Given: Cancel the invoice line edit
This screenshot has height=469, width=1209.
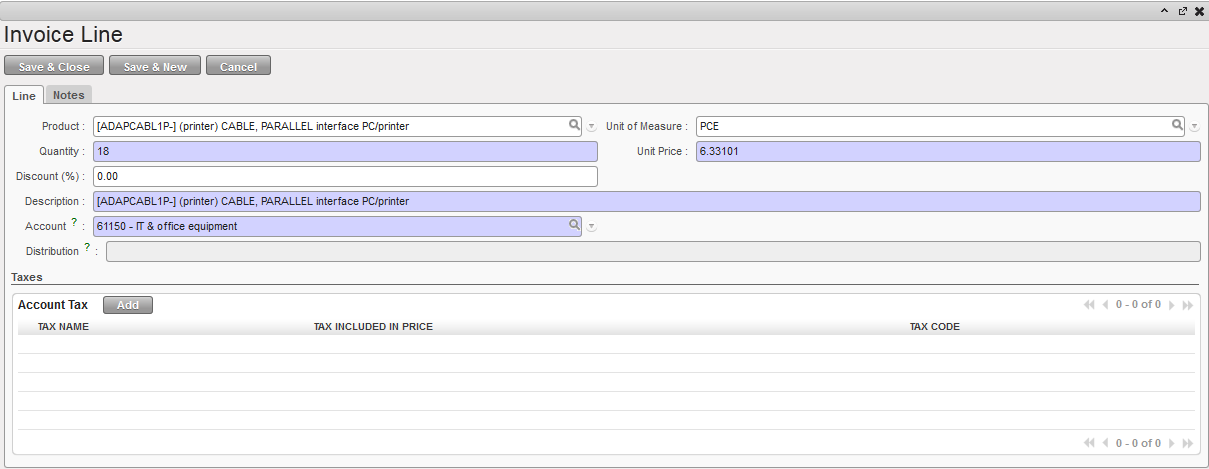Looking at the screenshot, I should 238,67.
